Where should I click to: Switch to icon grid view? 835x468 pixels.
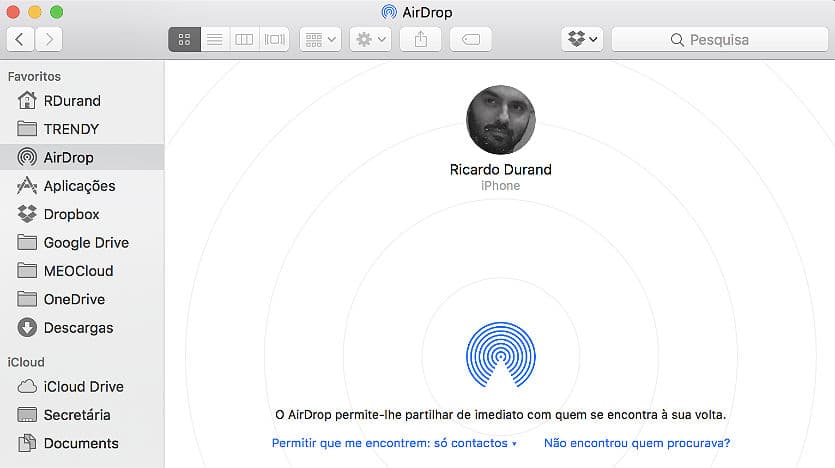pos(184,39)
